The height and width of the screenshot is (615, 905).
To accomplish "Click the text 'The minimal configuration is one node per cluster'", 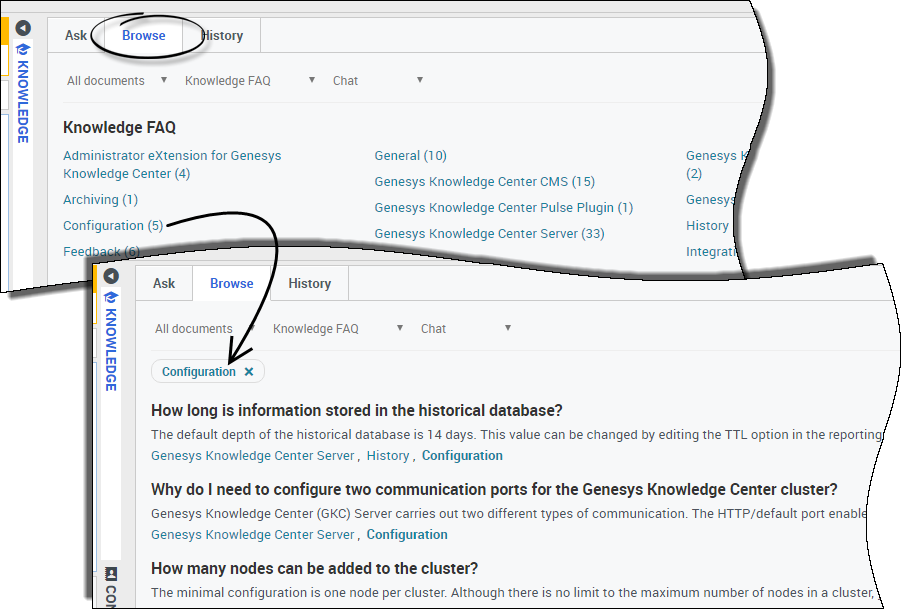I will (x=298, y=592).
